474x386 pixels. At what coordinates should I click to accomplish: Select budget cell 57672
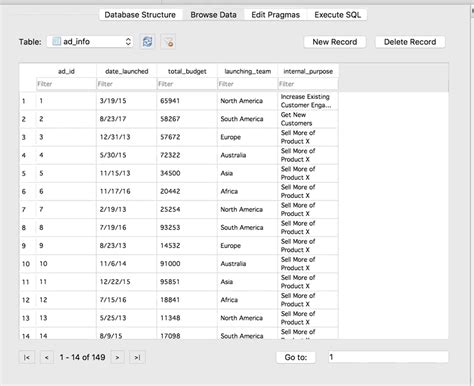pos(187,137)
